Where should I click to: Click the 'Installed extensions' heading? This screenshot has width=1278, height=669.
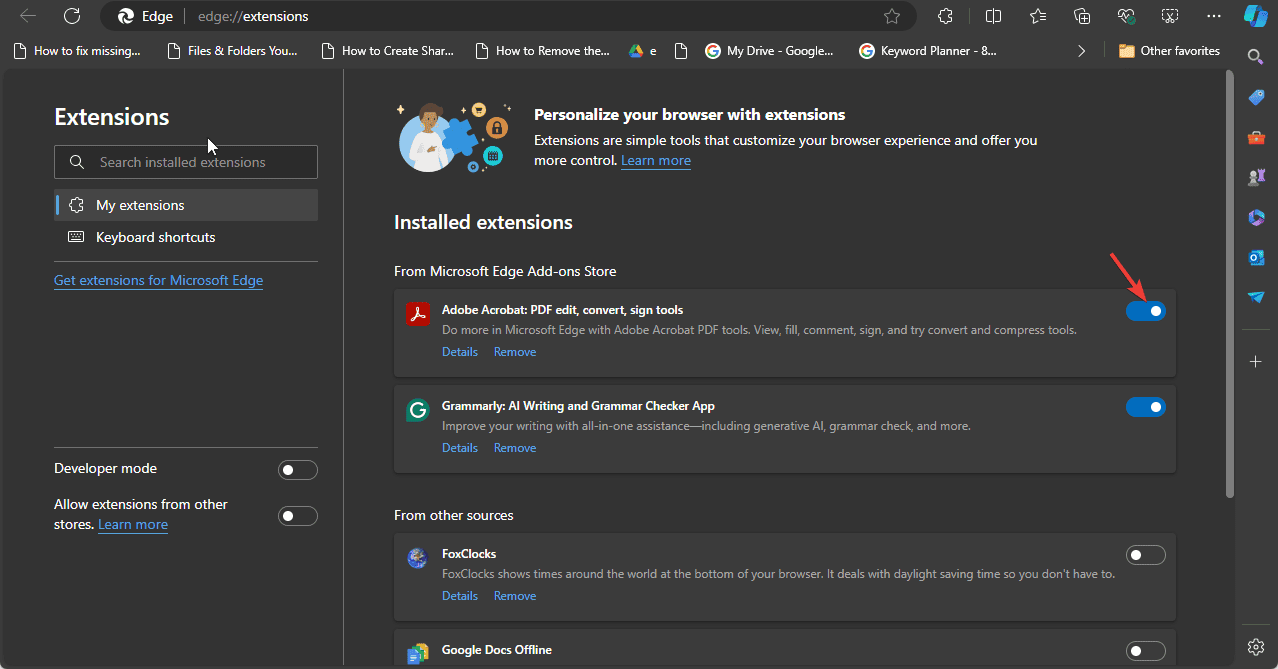pos(484,222)
